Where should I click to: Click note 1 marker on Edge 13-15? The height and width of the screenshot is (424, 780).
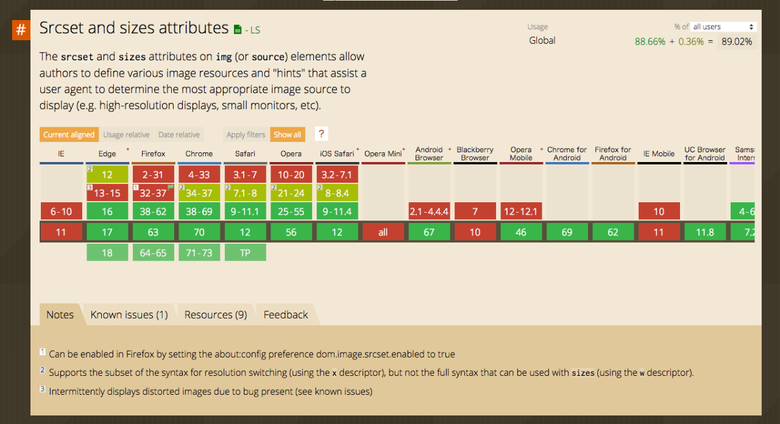[89, 187]
